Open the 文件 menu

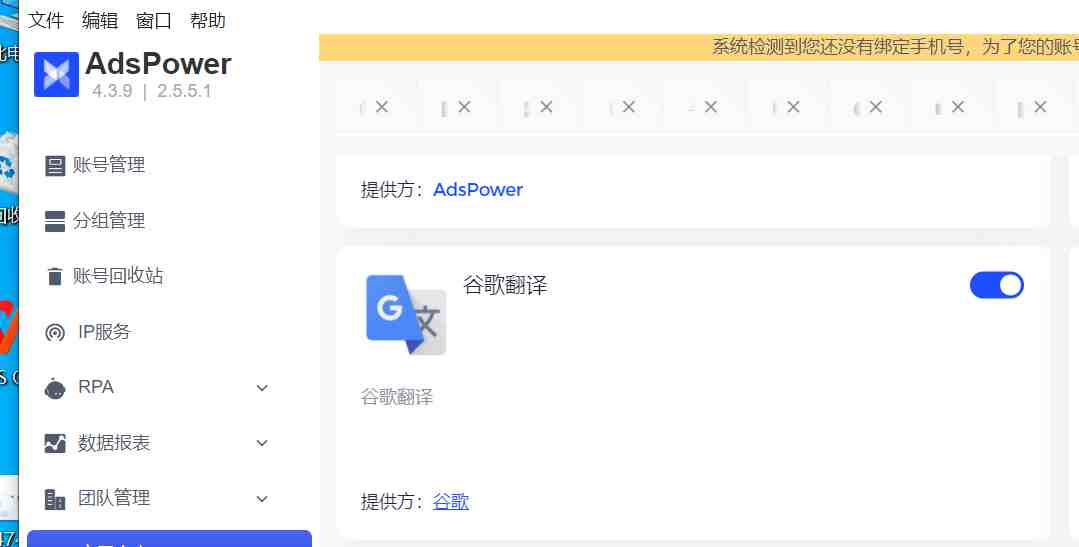46,21
